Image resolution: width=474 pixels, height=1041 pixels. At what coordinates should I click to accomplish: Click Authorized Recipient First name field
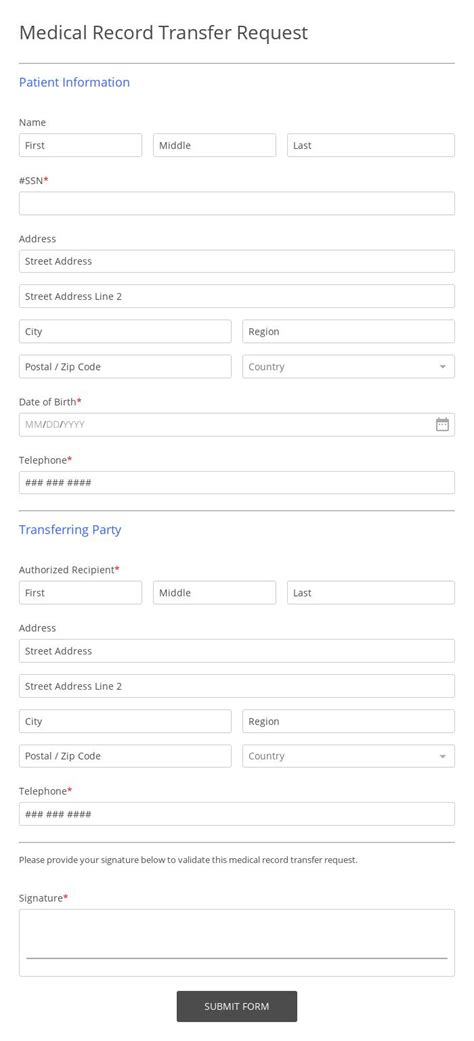[x=80, y=593]
